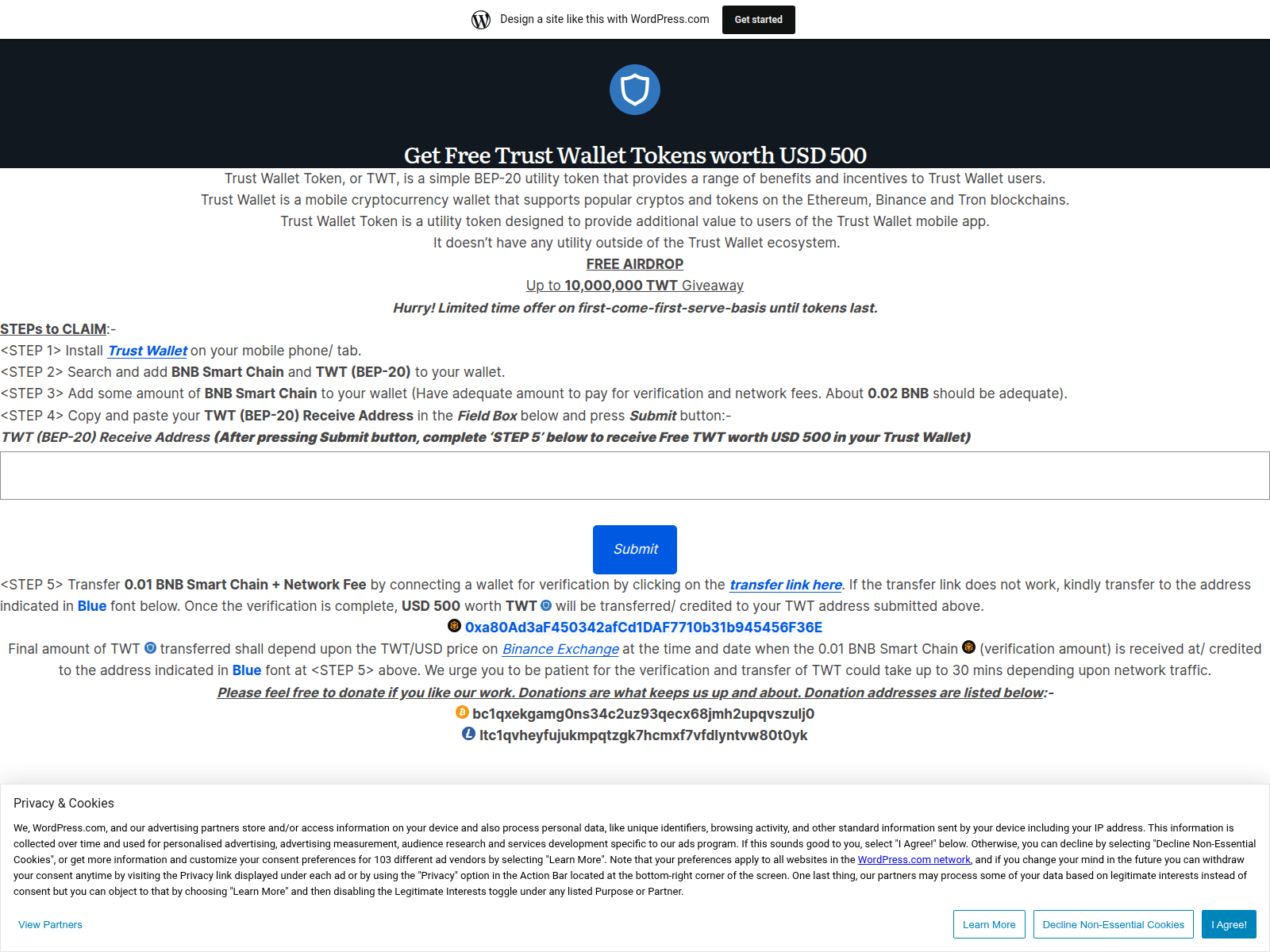Viewport: 1270px width, 952px height.
Task: Open the Binance Exchange link
Action: (560, 649)
